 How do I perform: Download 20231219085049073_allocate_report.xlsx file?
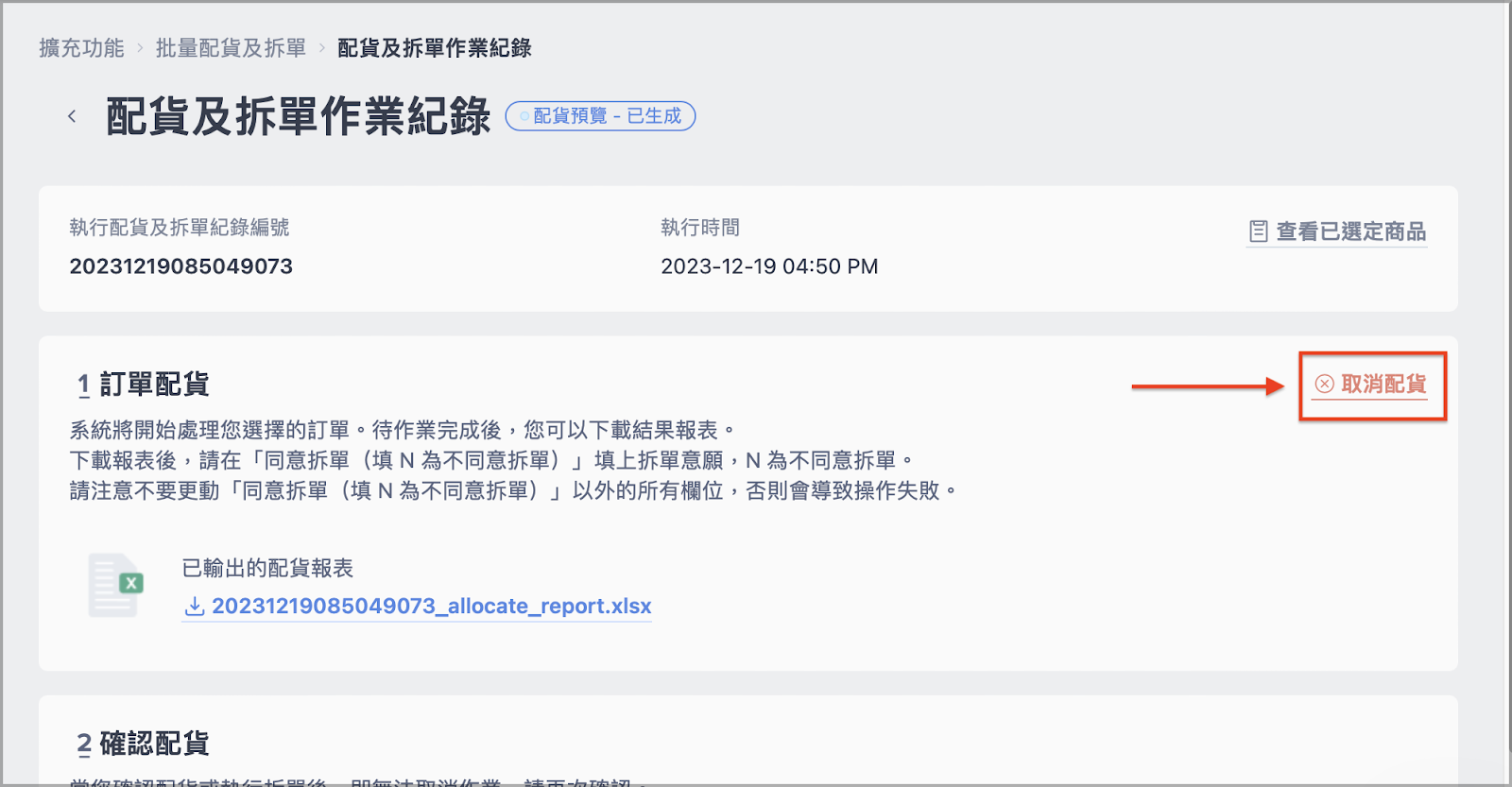click(417, 606)
